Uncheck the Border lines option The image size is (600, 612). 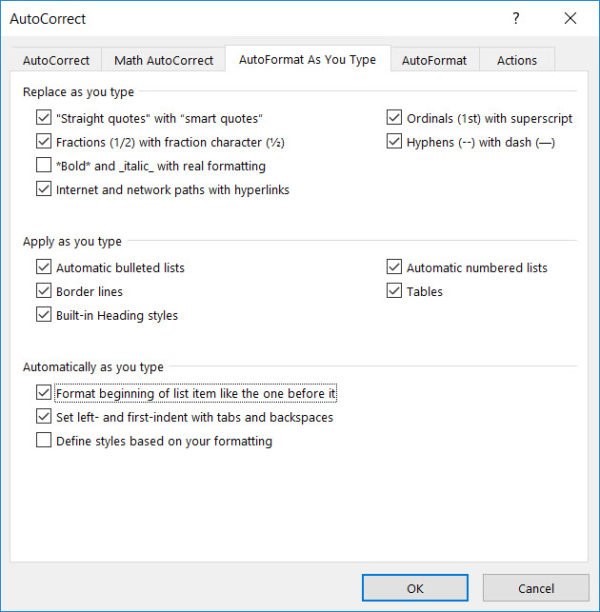pos(44,291)
